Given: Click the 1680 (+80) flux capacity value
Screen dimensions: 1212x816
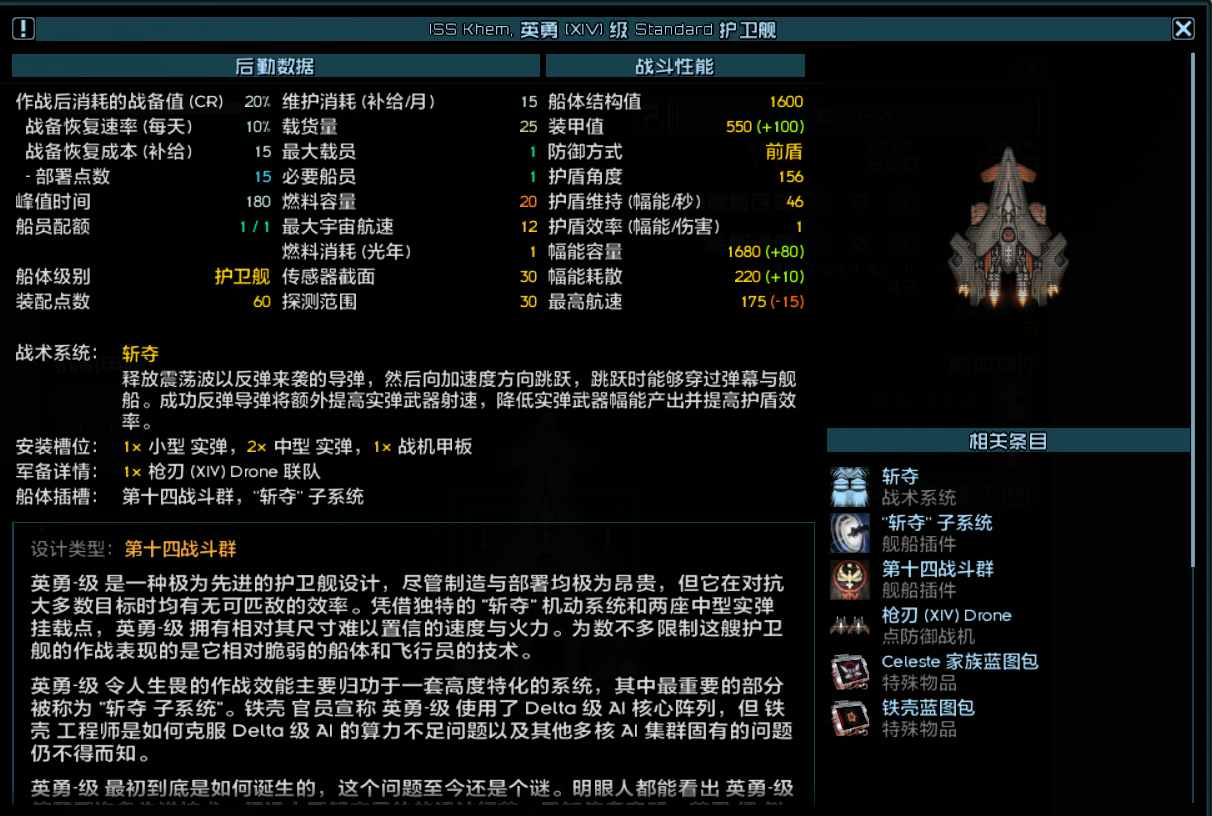Looking at the screenshot, I should coord(766,252).
